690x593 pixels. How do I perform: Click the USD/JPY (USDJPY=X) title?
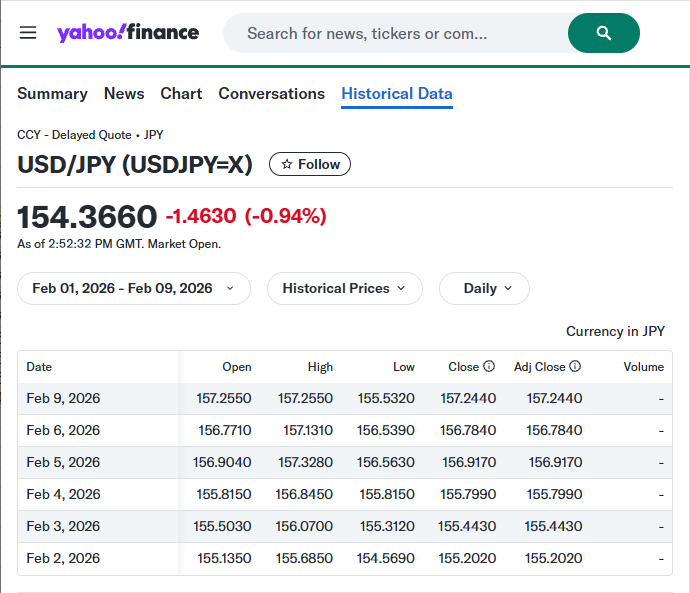pos(135,165)
